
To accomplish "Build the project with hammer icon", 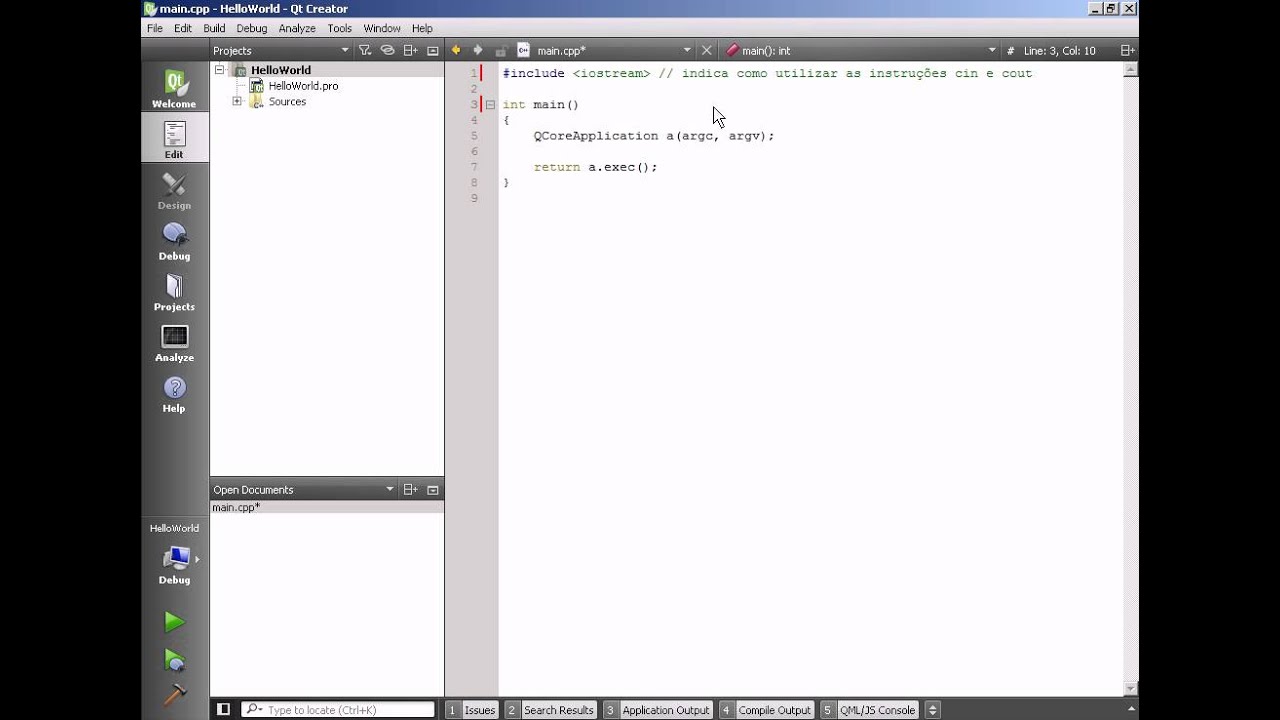I will click(x=174, y=694).
